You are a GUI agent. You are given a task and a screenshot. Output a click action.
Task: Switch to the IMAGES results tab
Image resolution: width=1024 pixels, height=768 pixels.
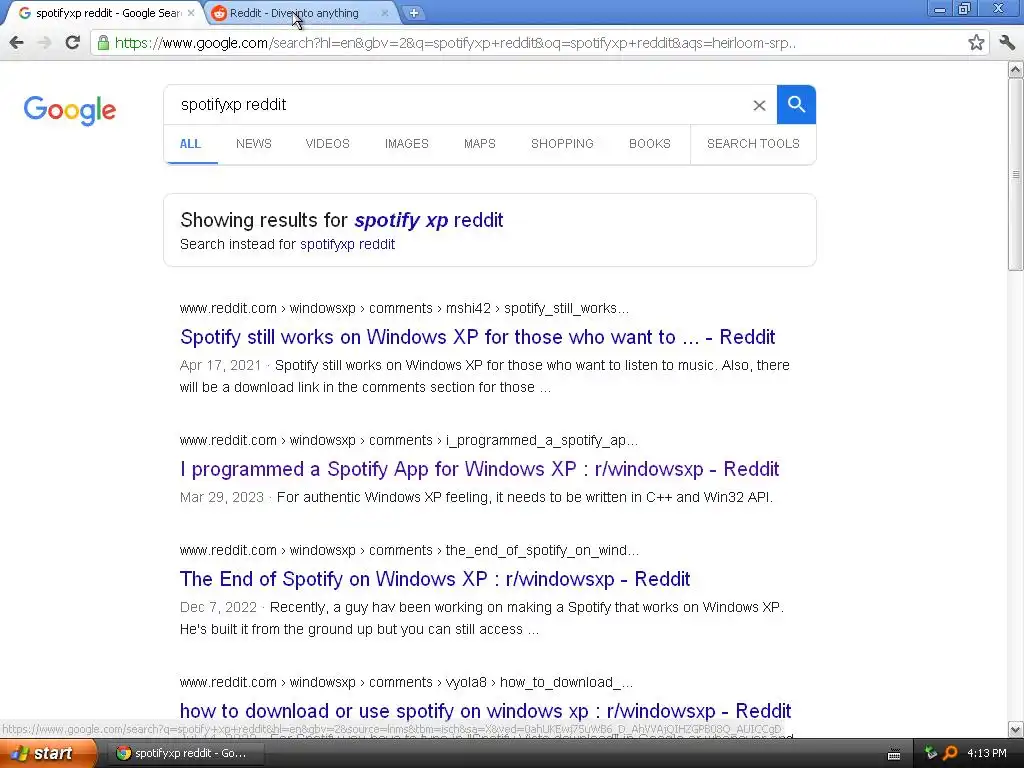[x=406, y=144]
